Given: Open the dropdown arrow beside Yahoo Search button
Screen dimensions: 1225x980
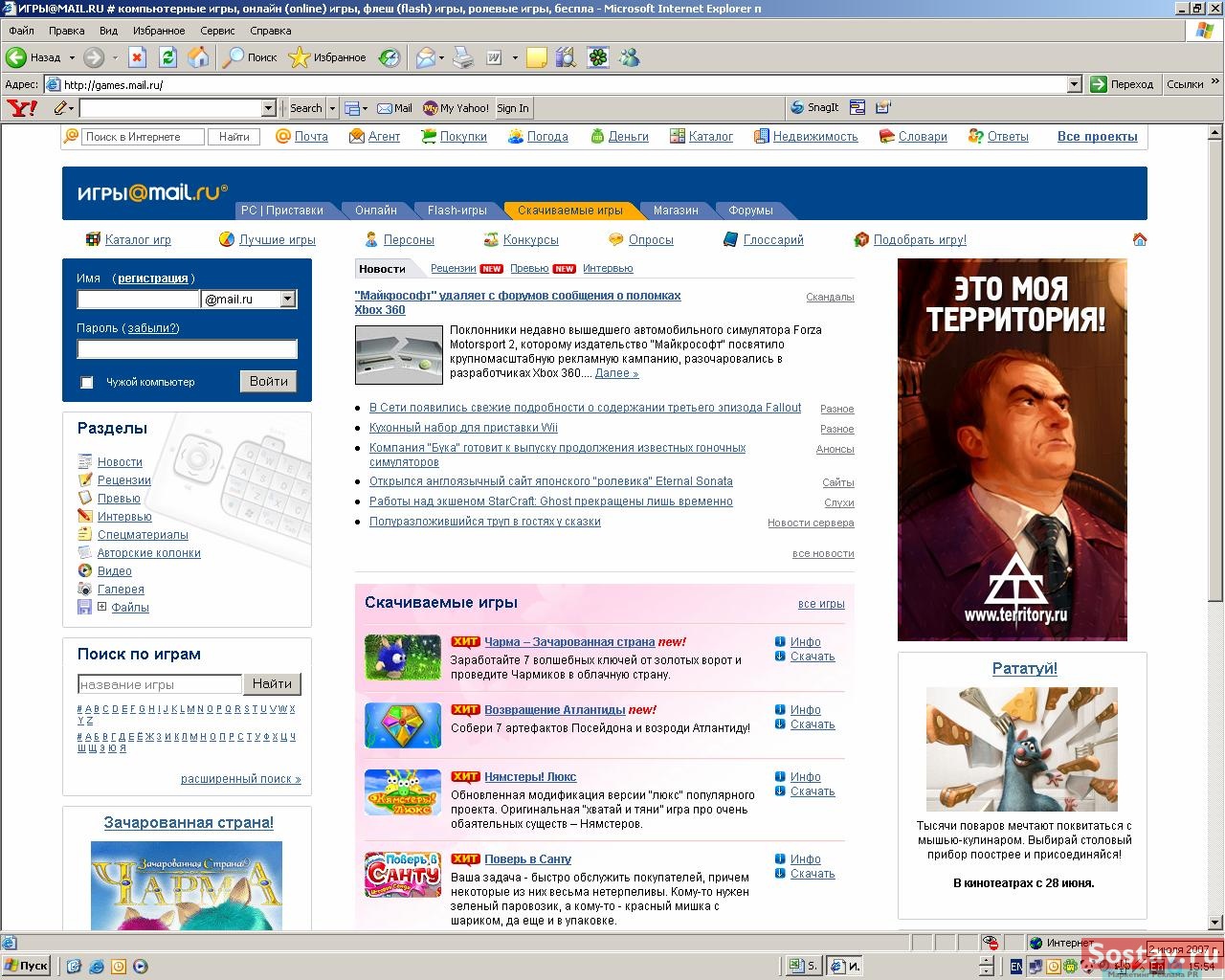Looking at the screenshot, I should tap(333, 108).
